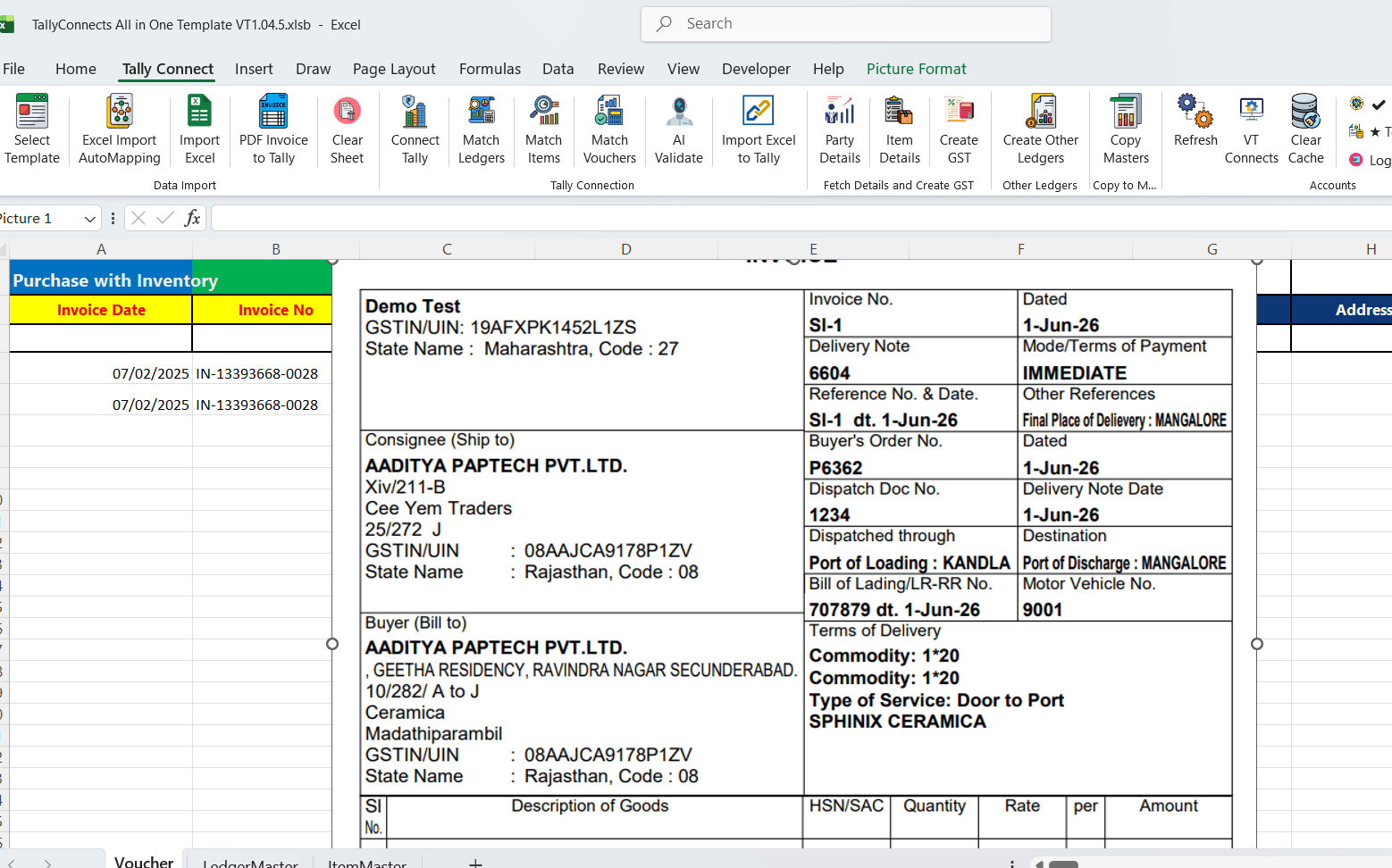The image size is (1392, 868).
Task: Go to the Developer tab
Action: pos(756,69)
